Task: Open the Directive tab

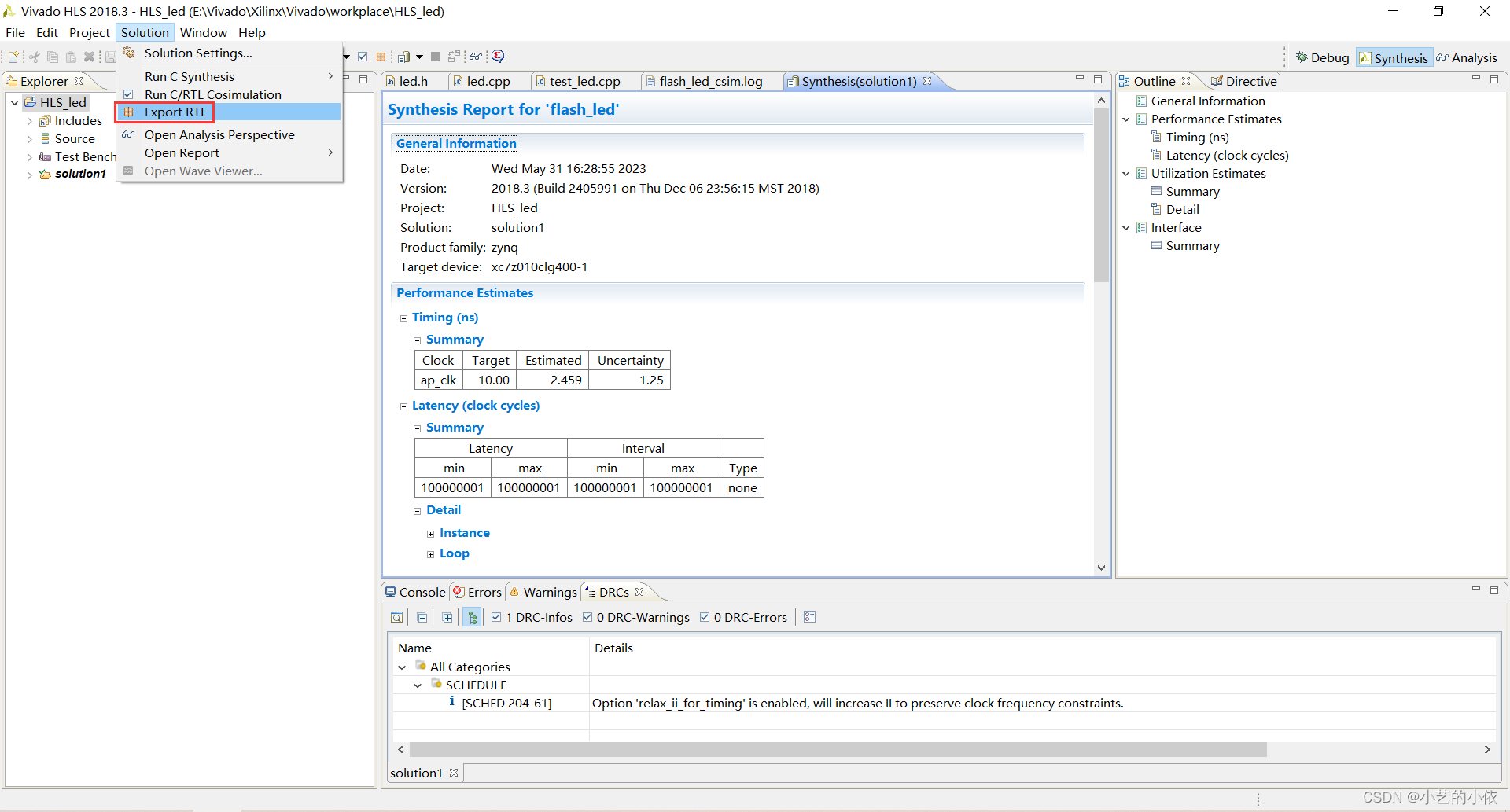Action: [1244, 81]
